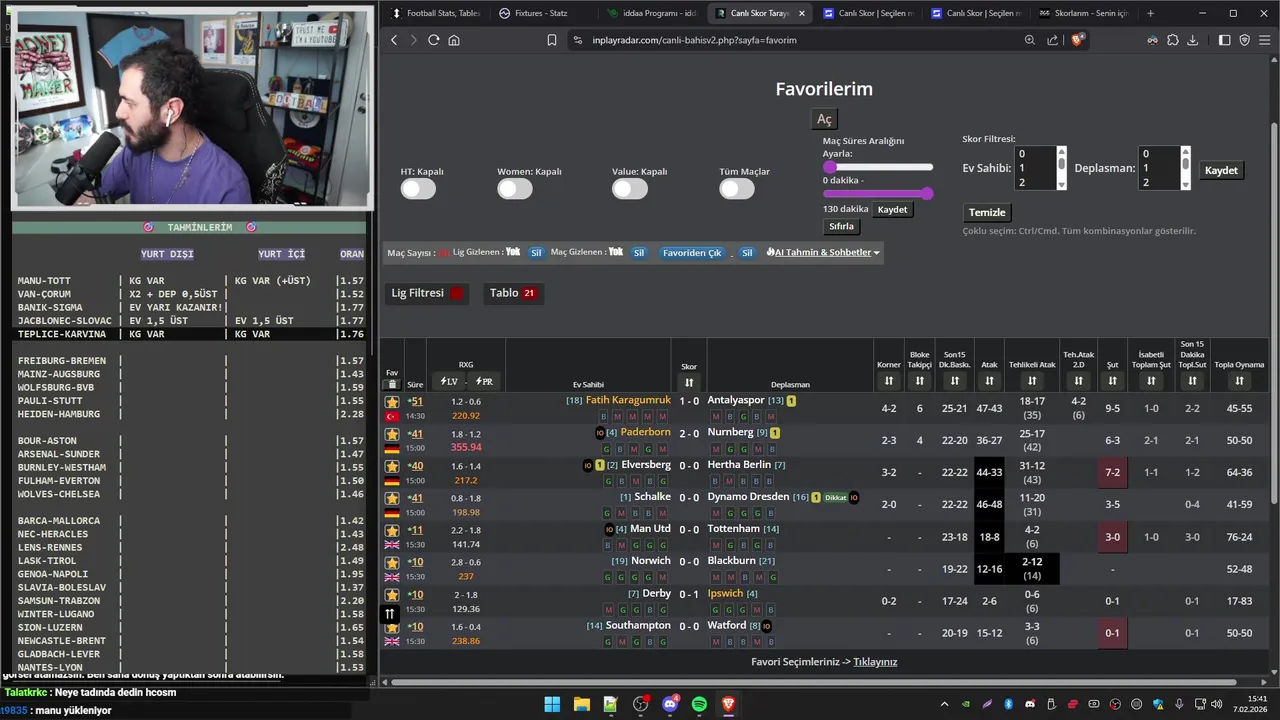Click the share page icon

pyautogui.click(x=1052, y=40)
